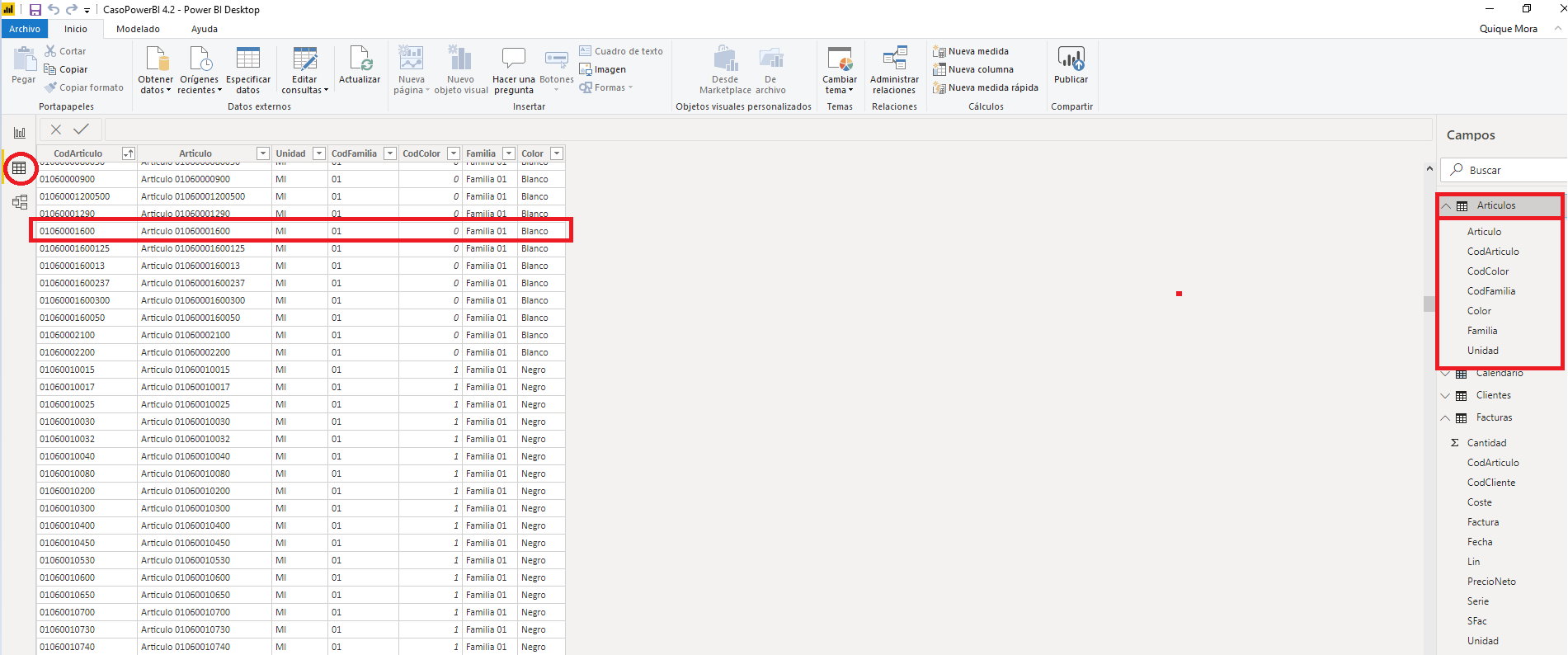Switch to Data view table icon
1568x655 pixels.
coord(19,168)
